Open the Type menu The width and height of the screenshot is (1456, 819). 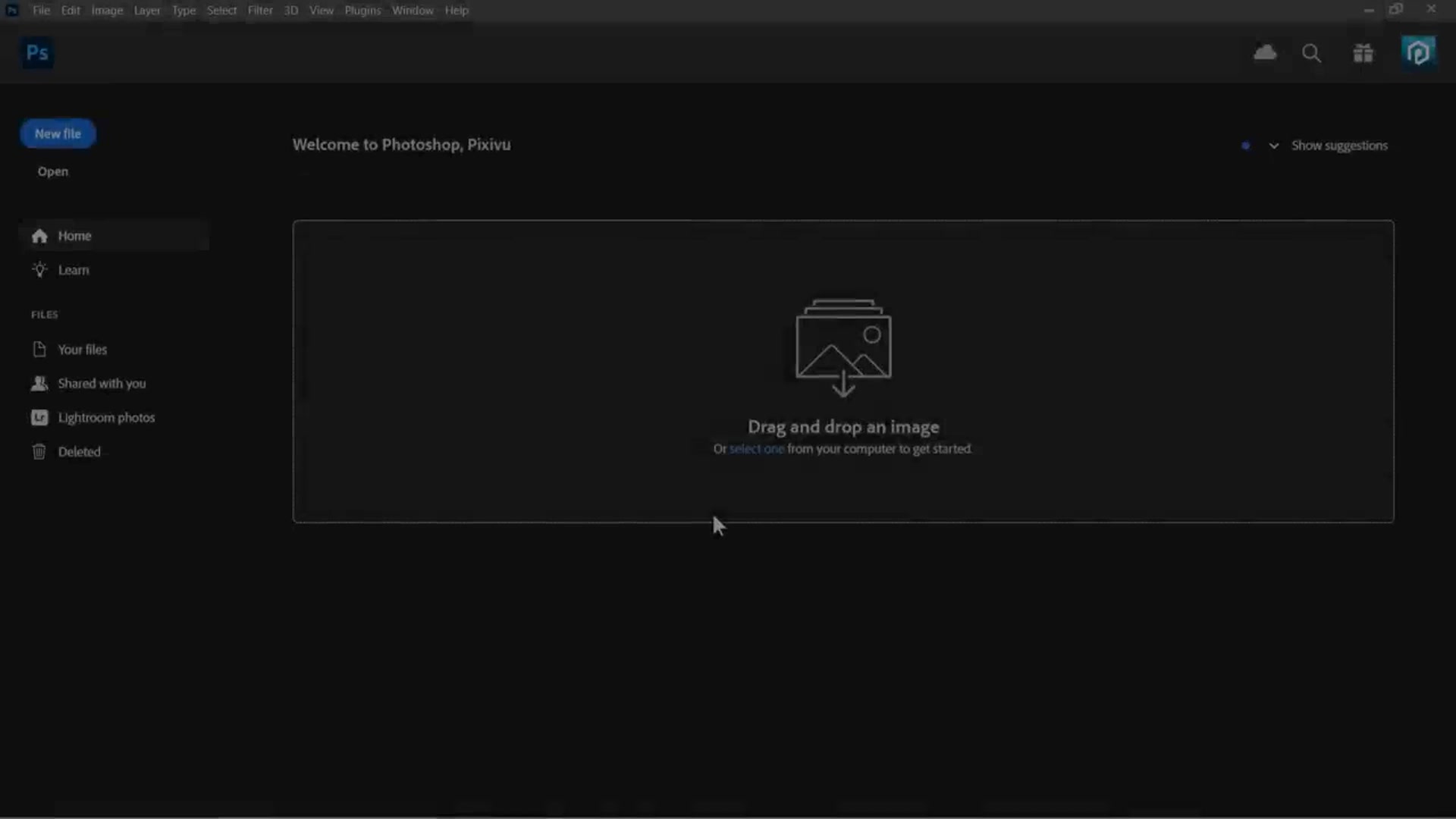[x=184, y=11]
